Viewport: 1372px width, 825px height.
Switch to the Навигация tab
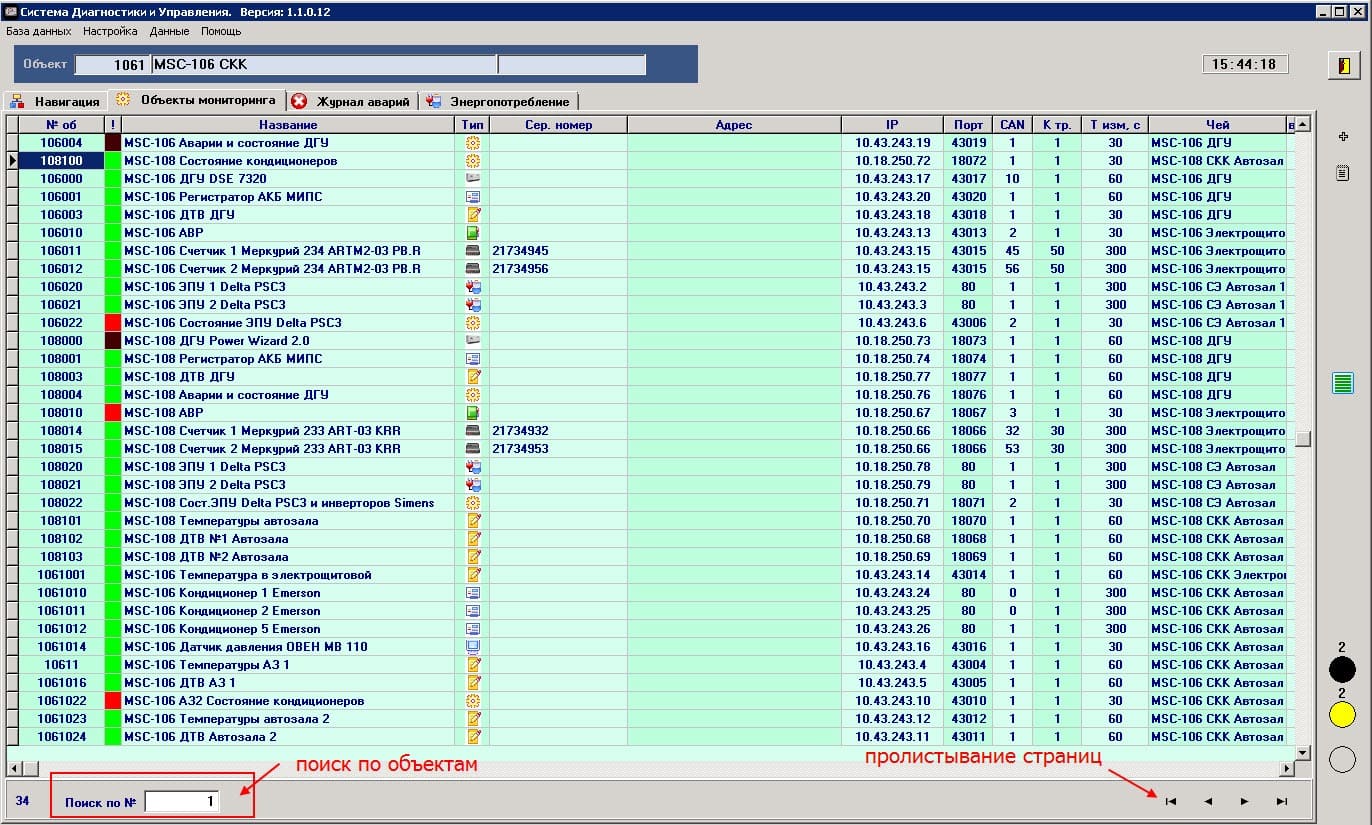pyautogui.click(x=56, y=101)
